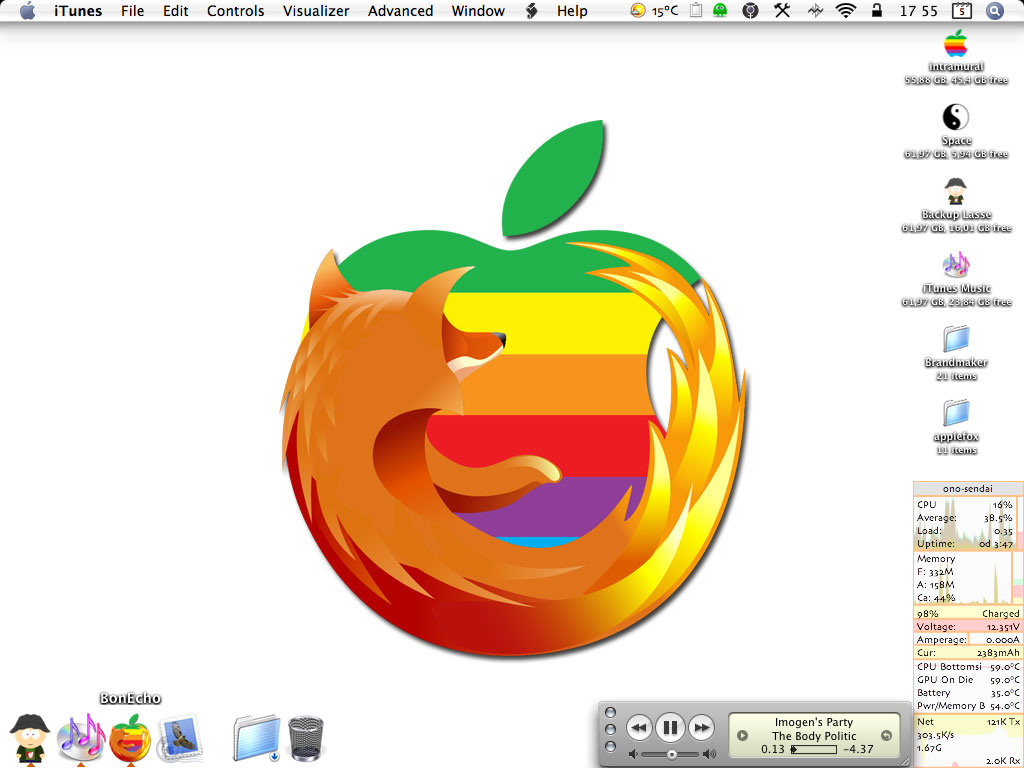Viewport: 1024px width, 768px height.
Task: Click the bottom window button of mini player
Action: [611, 746]
